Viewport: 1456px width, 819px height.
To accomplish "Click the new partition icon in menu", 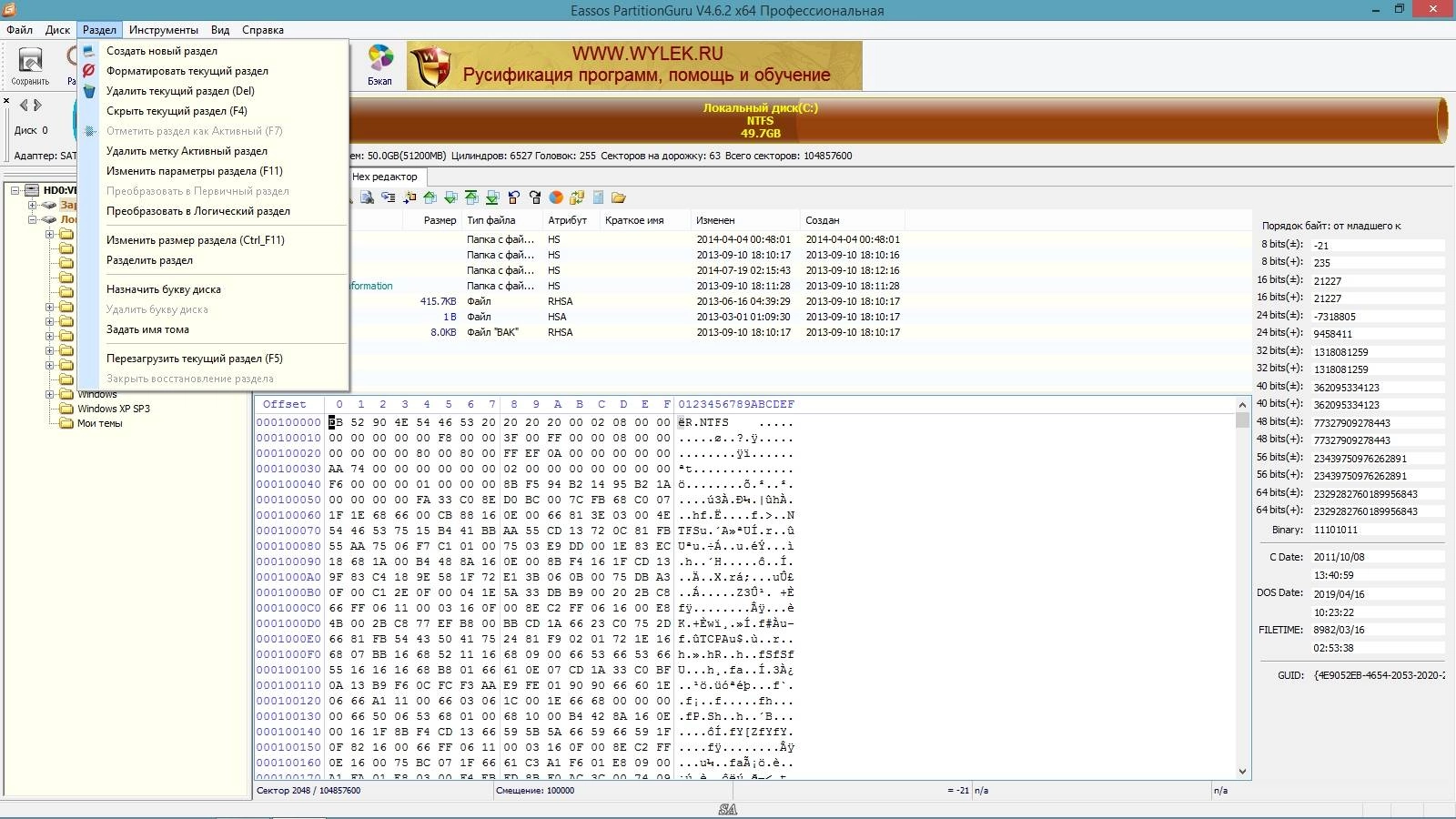I will (89, 51).
